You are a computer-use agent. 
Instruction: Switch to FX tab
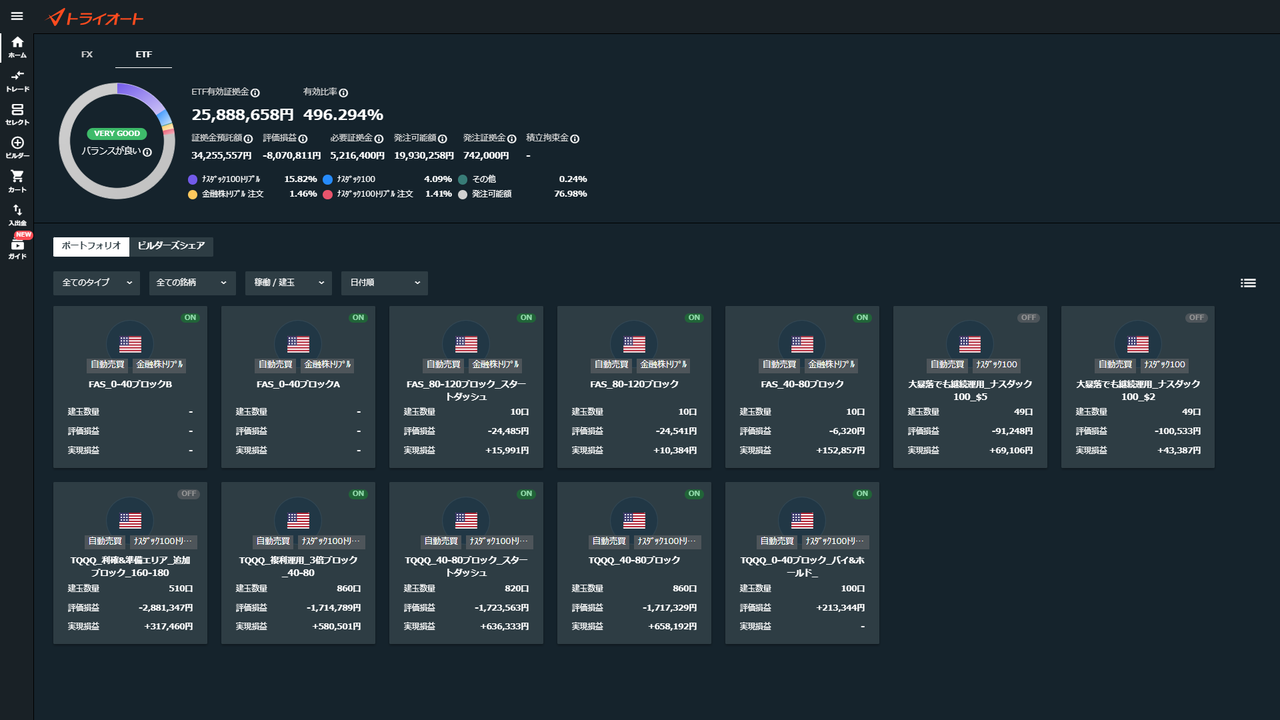[87, 54]
